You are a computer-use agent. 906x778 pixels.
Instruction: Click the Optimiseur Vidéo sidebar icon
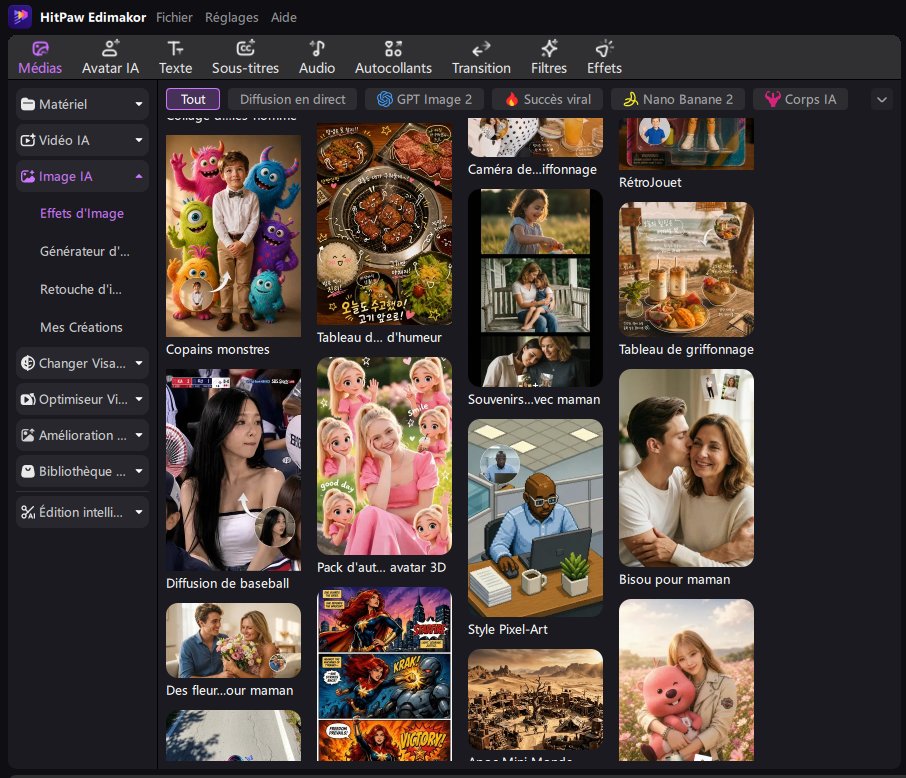pyautogui.click(x=27, y=399)
